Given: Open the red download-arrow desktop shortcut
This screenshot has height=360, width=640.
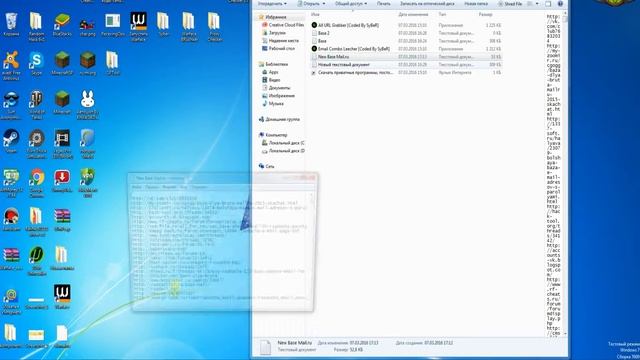Looking at the screenshot, I should click(62, 180).
